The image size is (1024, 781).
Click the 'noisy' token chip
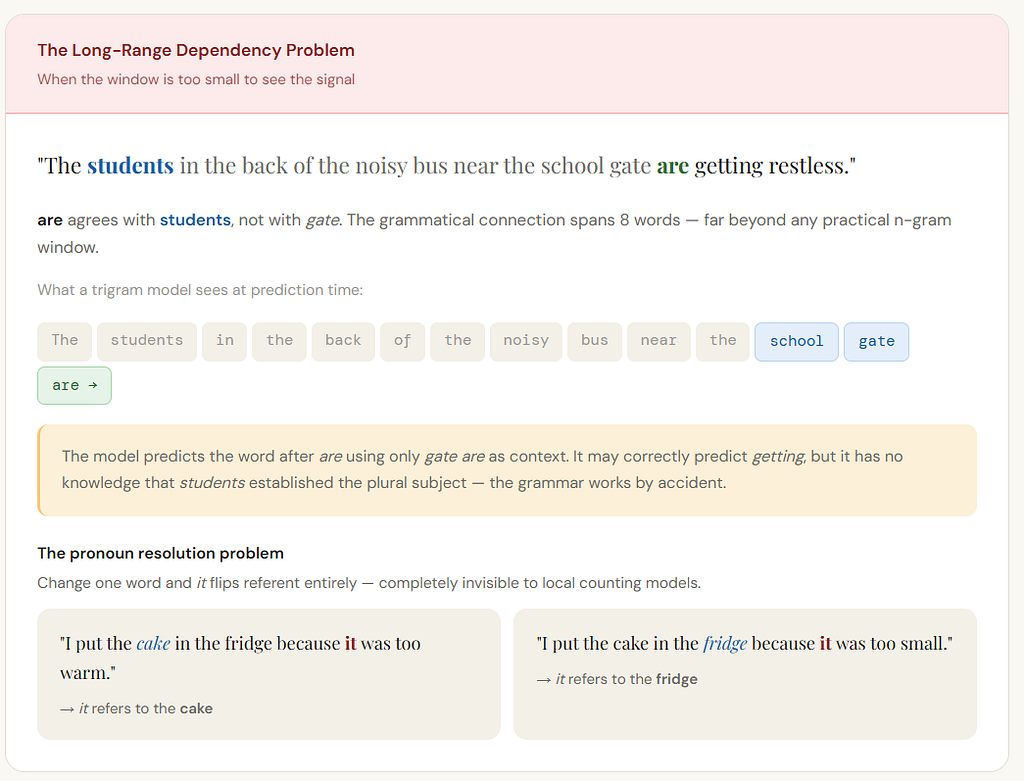[x=526, y=341]
